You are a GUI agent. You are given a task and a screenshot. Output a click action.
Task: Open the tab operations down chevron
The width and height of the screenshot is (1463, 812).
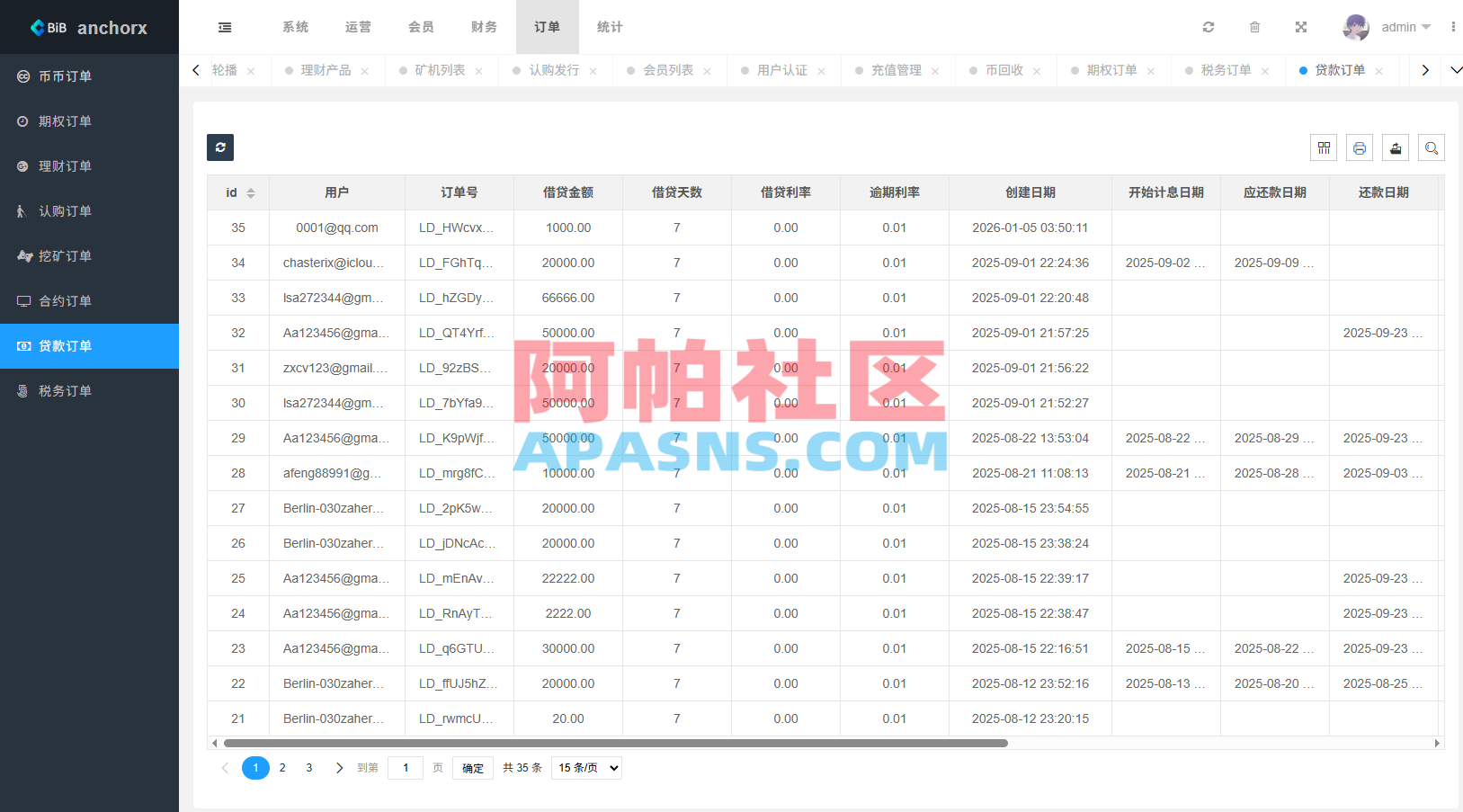click(1456, 70)
